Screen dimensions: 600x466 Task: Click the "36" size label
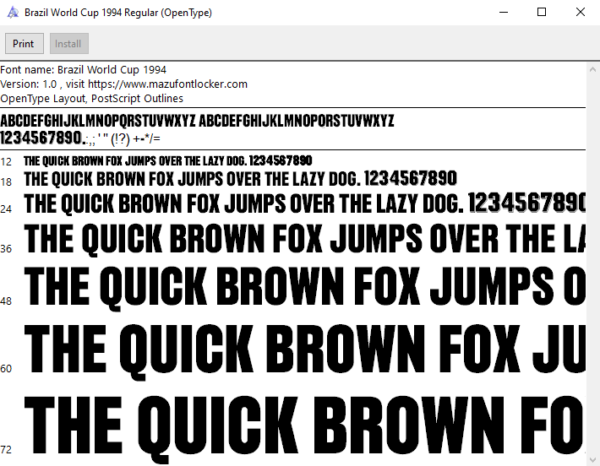coord(6,249)
